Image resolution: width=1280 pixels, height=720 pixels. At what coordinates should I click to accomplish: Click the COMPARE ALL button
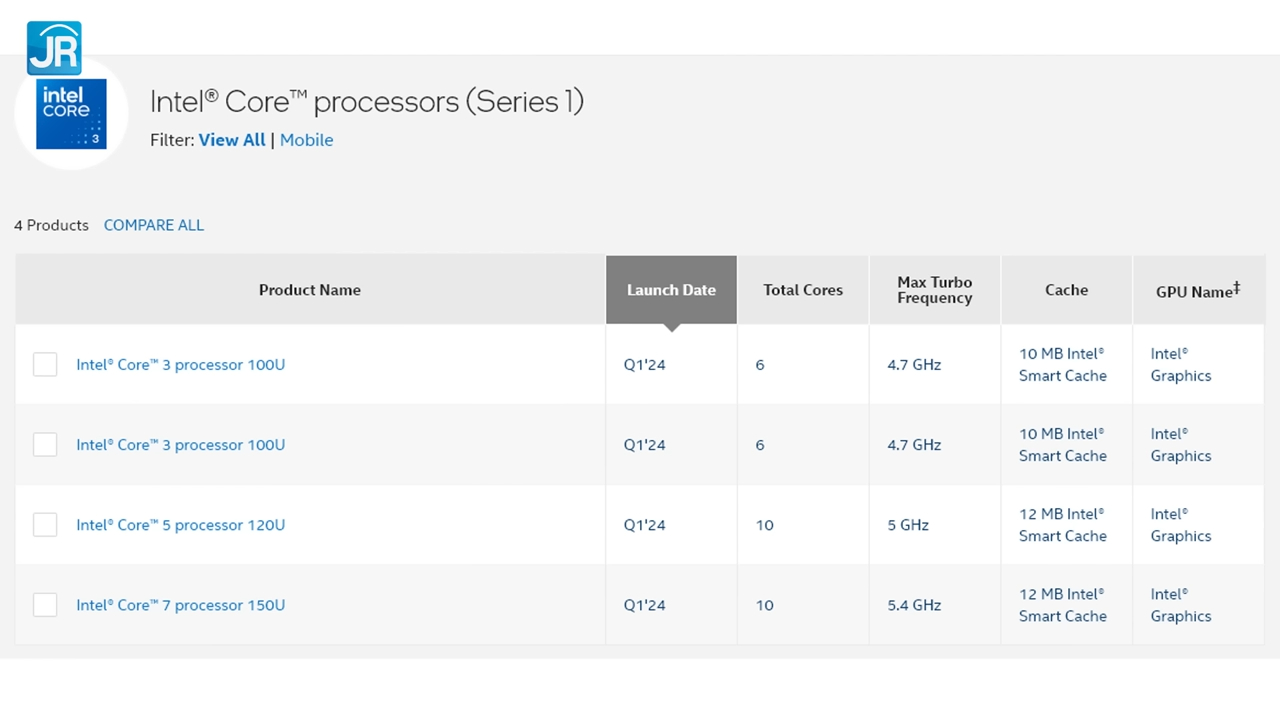(x=153, y=225)
